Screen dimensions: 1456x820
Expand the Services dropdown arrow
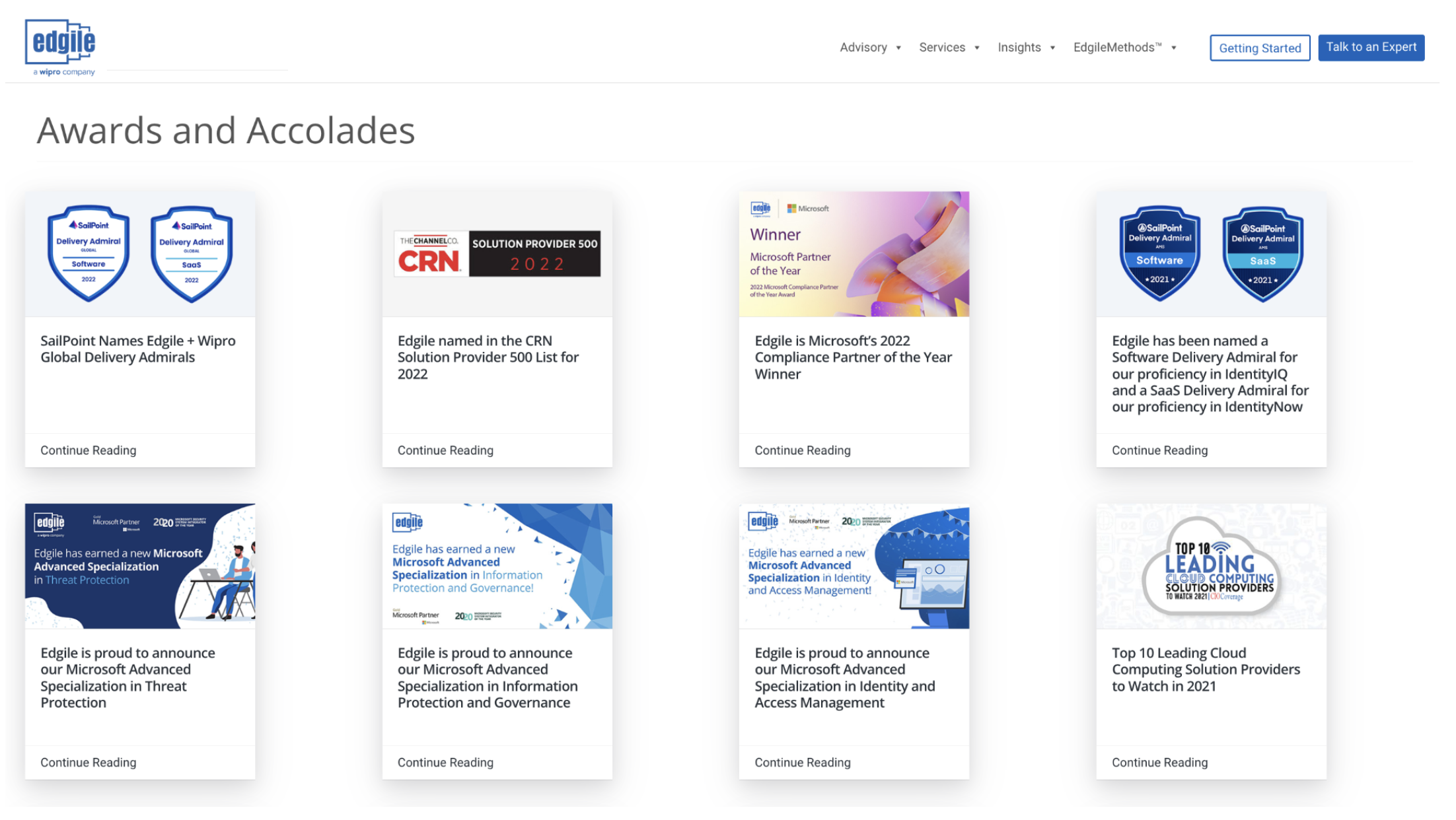(977, 48)
